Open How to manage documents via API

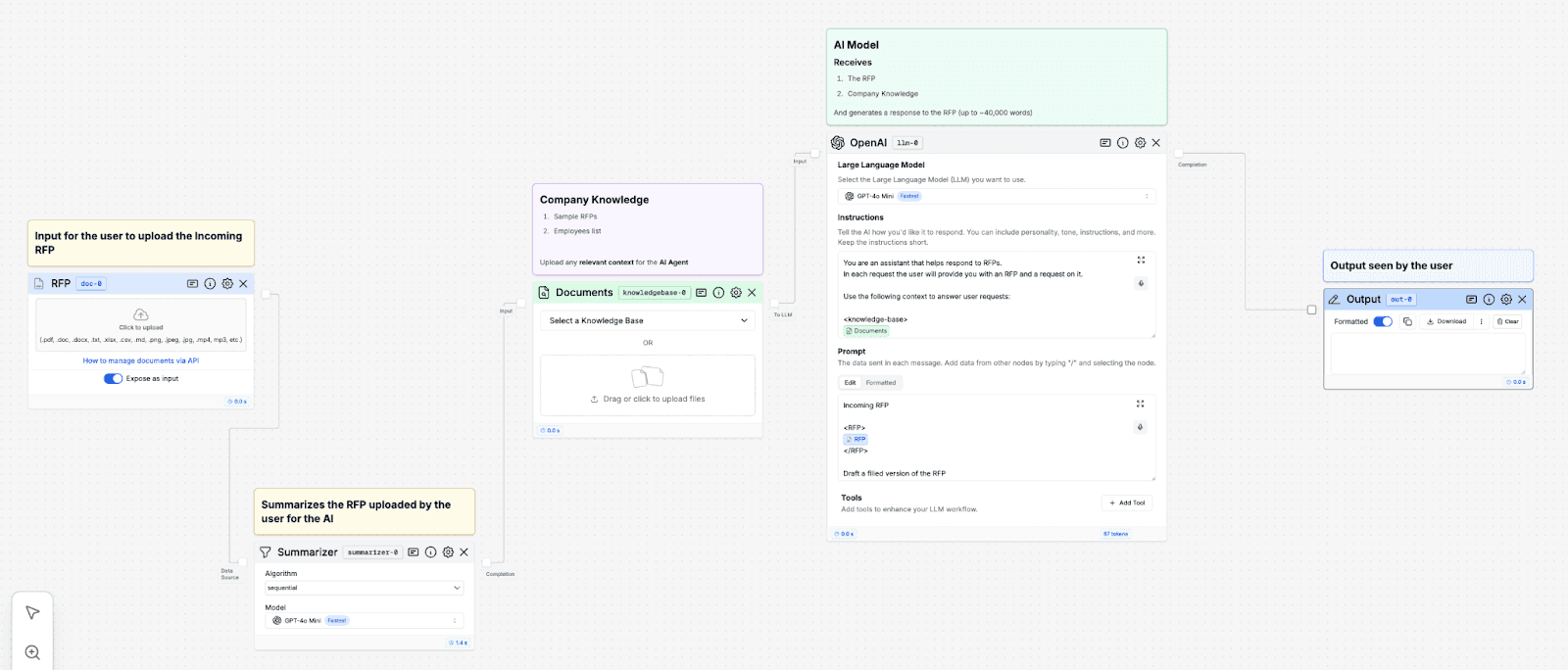pos(141,360)
